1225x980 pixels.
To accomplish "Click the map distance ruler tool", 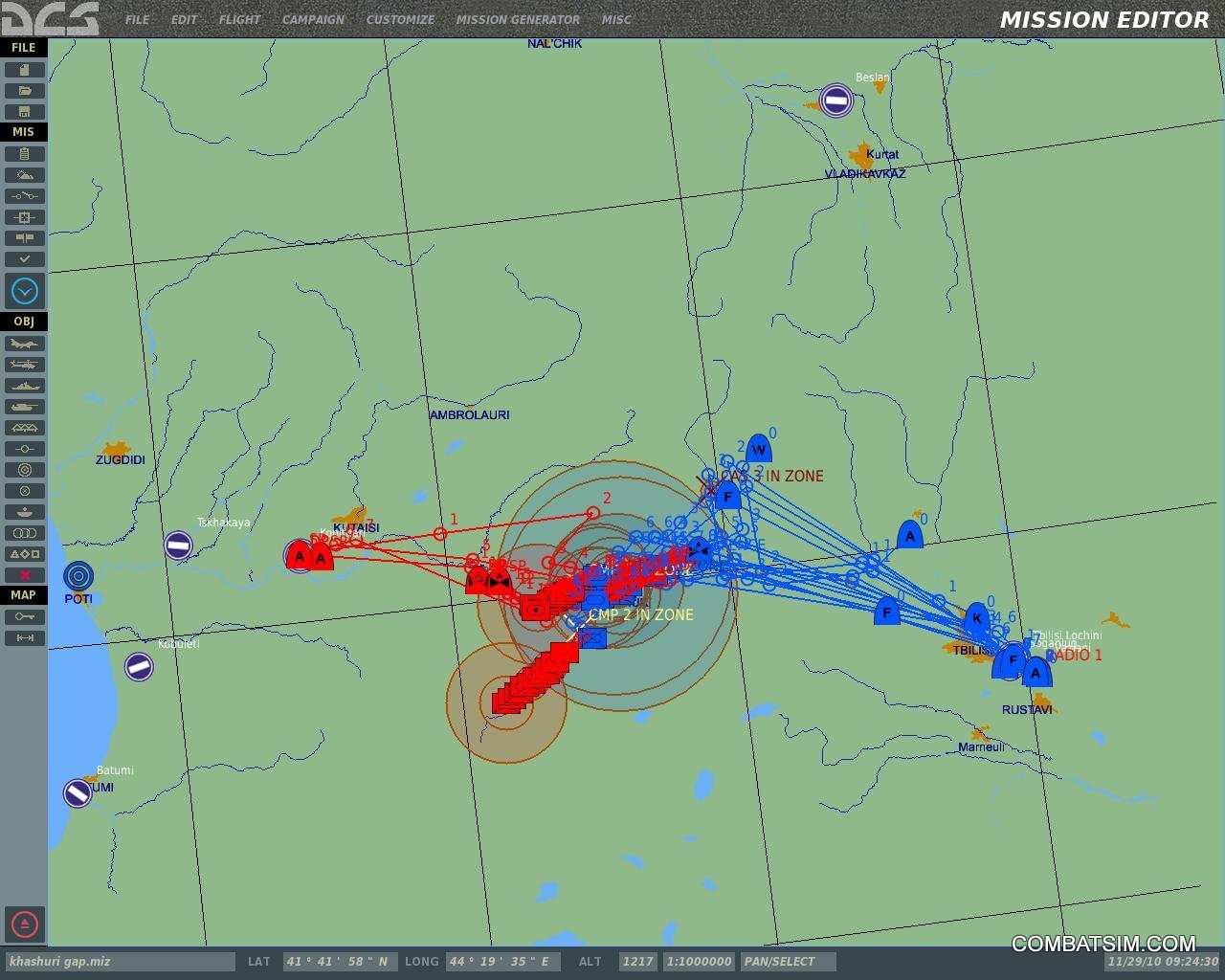I will 25,638.
